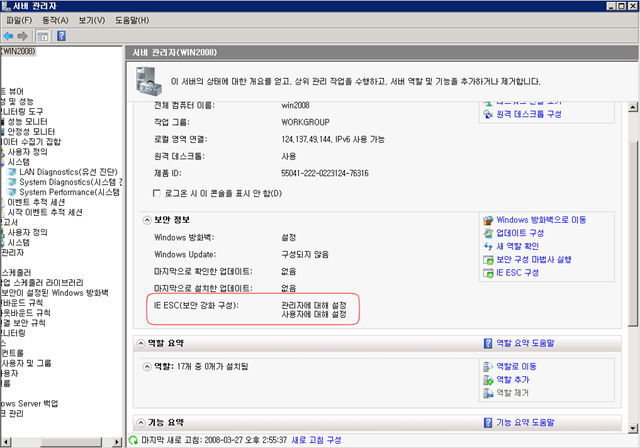This screenshot has height=448, width=640.
Task: Click the Back arrow toolbar icon
Action: (x=8, y=36)
